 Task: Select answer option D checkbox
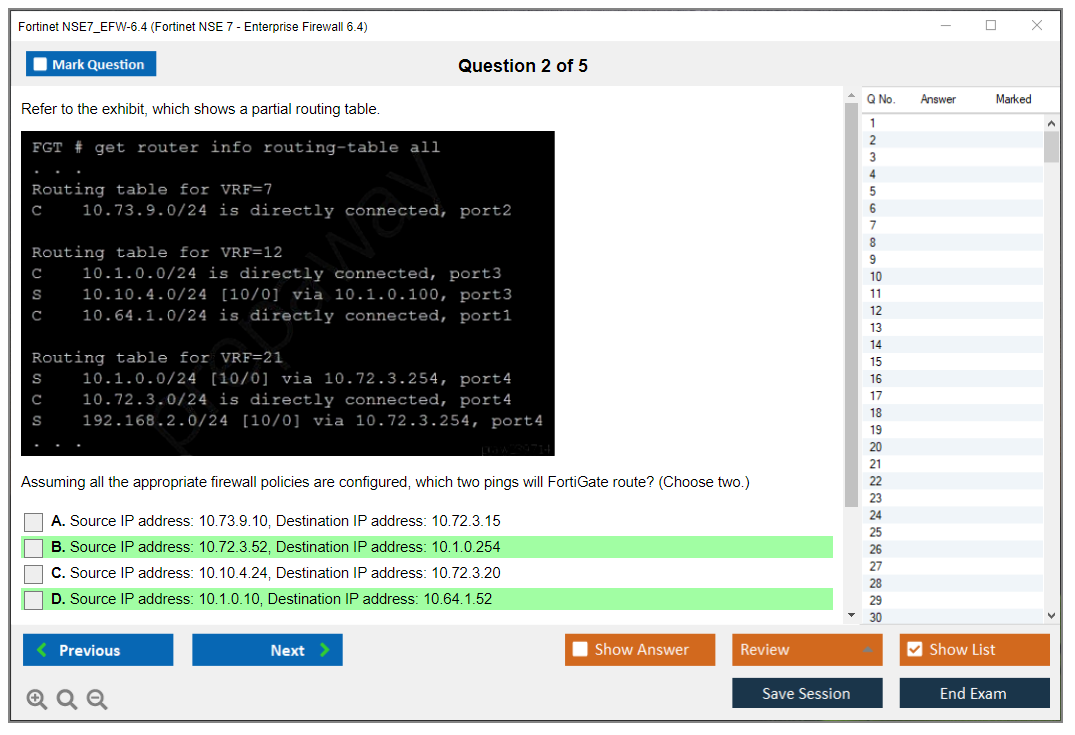(x=34, y=600)
